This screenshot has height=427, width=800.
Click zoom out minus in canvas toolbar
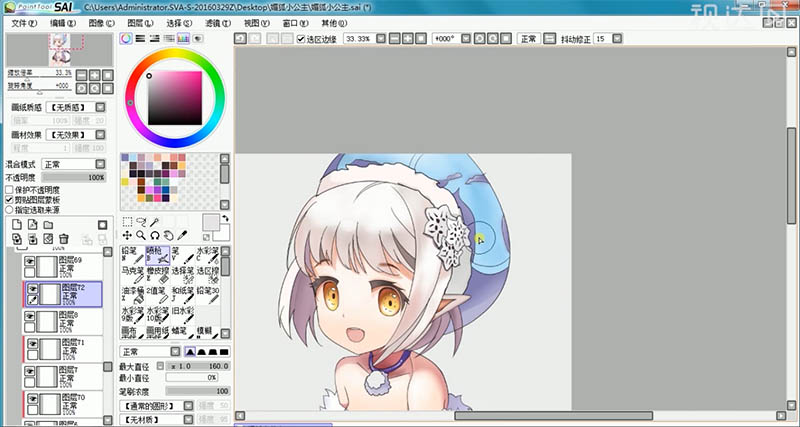pos(394,39)
